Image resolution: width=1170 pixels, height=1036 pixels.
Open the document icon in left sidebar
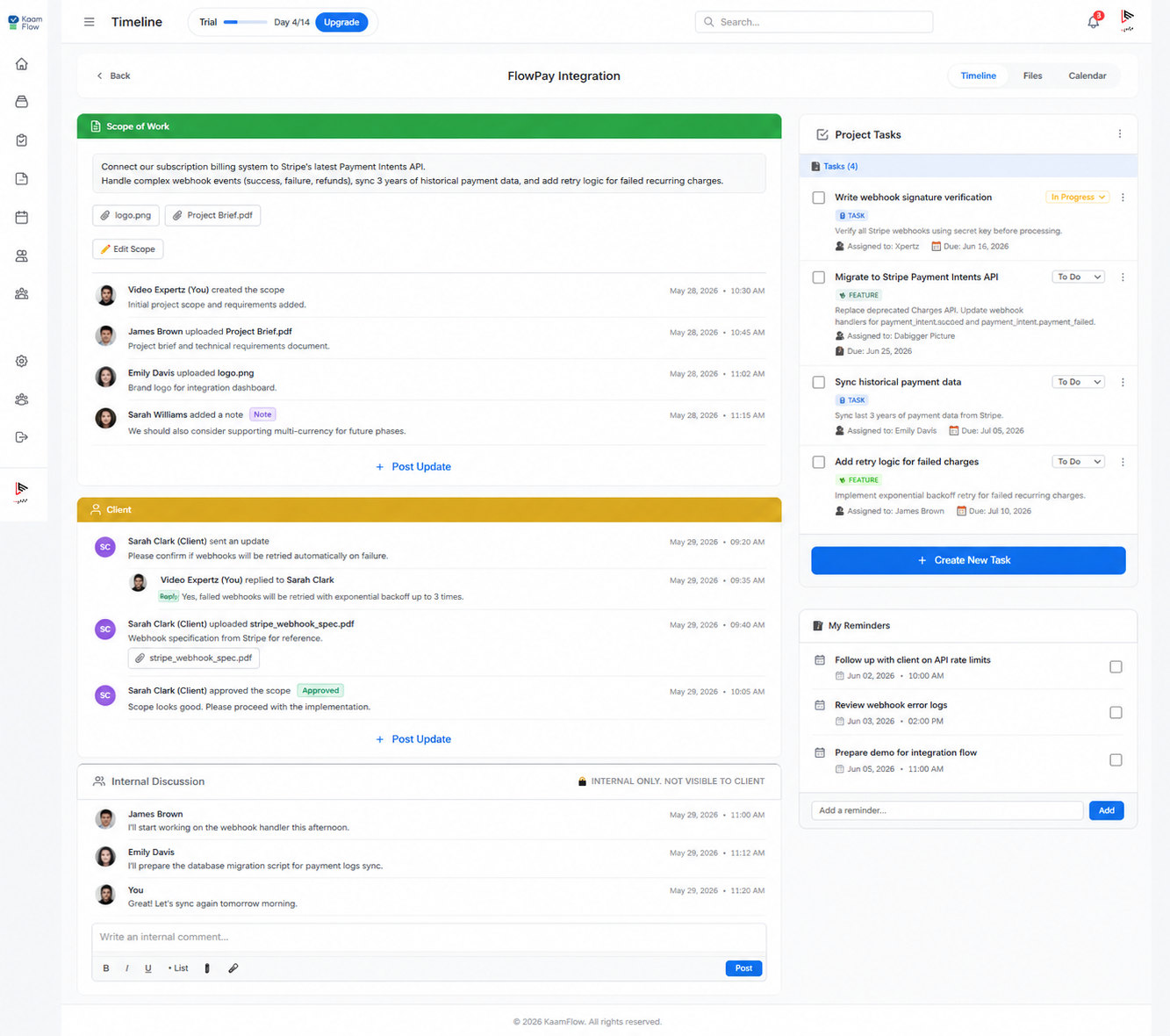22,179
